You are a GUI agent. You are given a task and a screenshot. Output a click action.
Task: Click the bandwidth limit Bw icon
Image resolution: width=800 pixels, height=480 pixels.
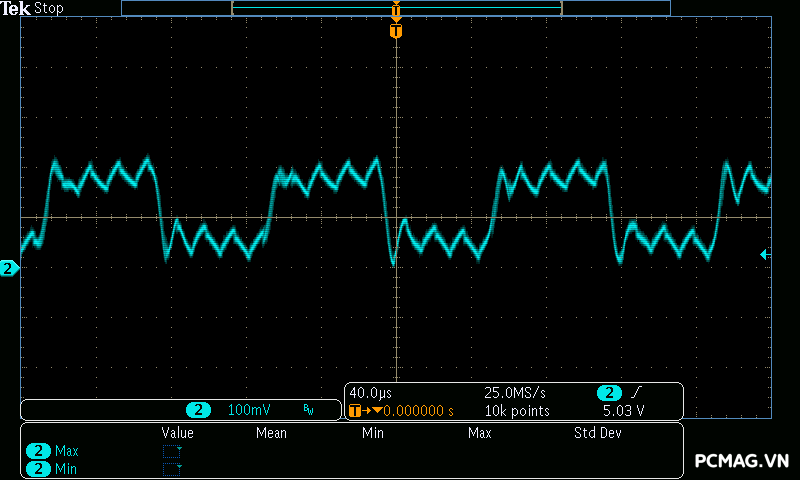(x=308, y=410)
